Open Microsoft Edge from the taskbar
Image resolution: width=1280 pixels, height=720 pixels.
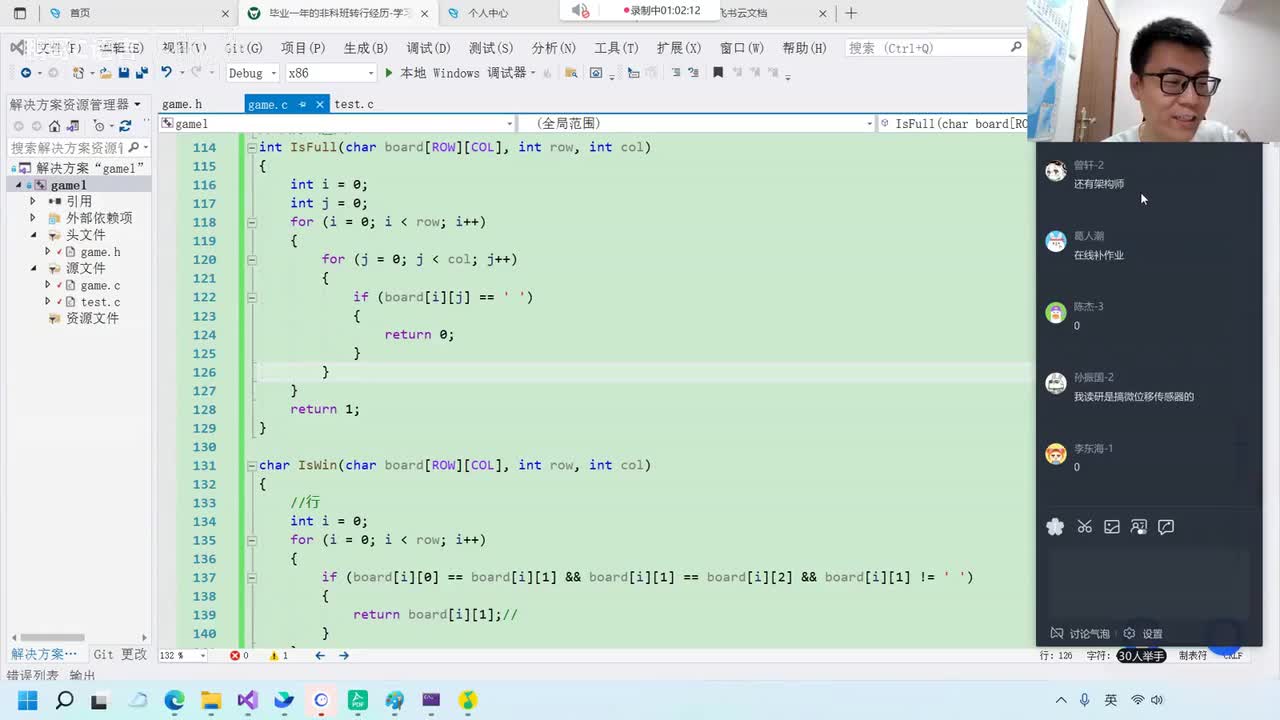coord(174,700)
